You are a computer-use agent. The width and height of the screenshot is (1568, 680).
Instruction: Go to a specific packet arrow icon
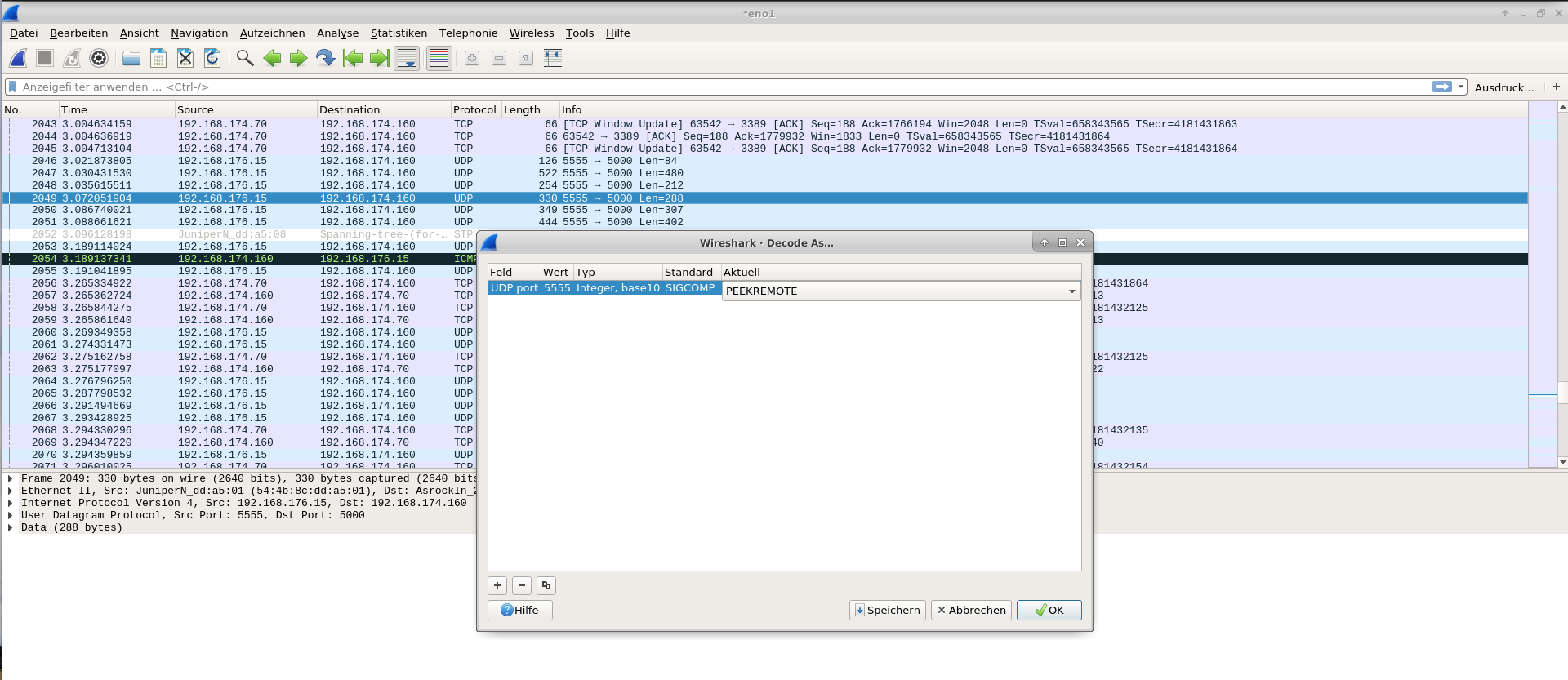(326, 58)
